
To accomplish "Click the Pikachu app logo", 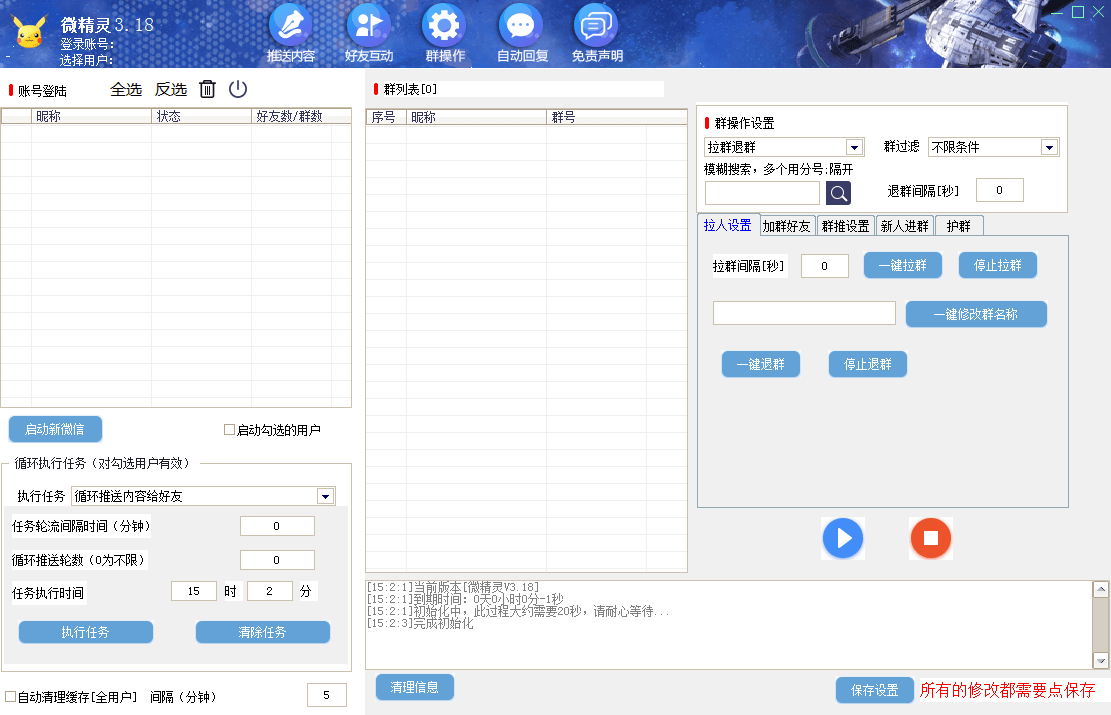I will coord(30,33).
